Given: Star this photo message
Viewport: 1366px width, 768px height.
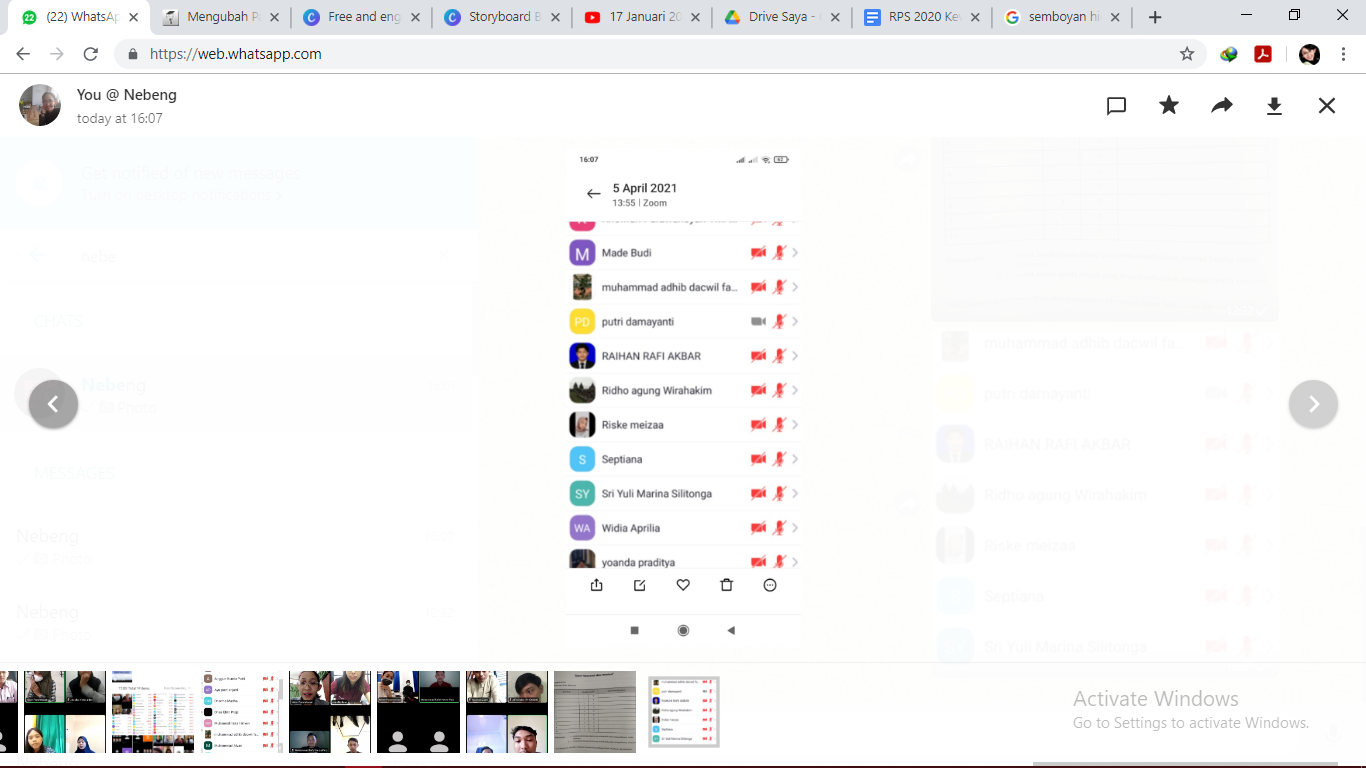Looking at the screenshot, I should click(x=1169, y=105).
